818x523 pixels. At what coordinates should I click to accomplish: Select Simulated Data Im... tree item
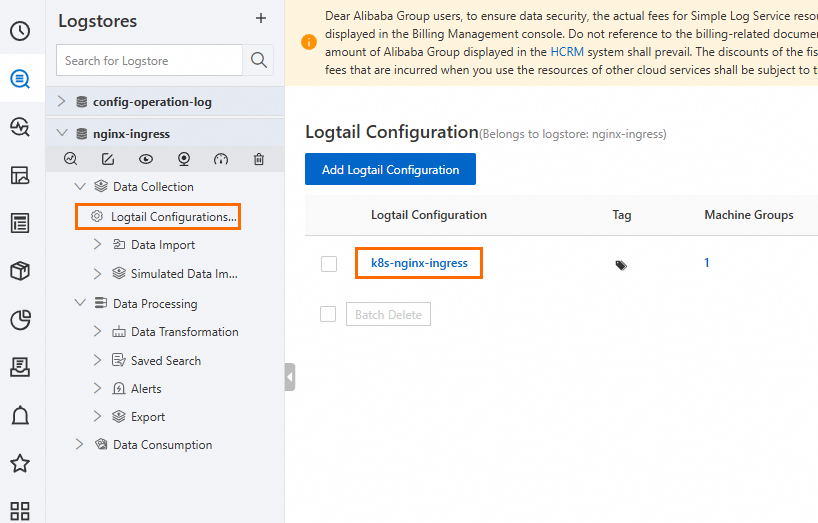[184, 274]
